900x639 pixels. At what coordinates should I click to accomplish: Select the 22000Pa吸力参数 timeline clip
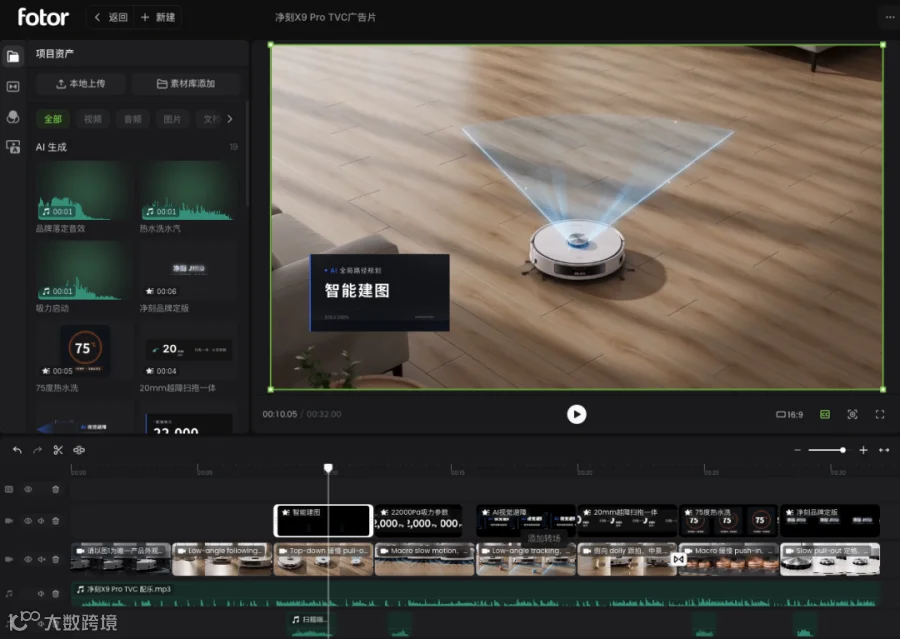click(x=418, y=520)
